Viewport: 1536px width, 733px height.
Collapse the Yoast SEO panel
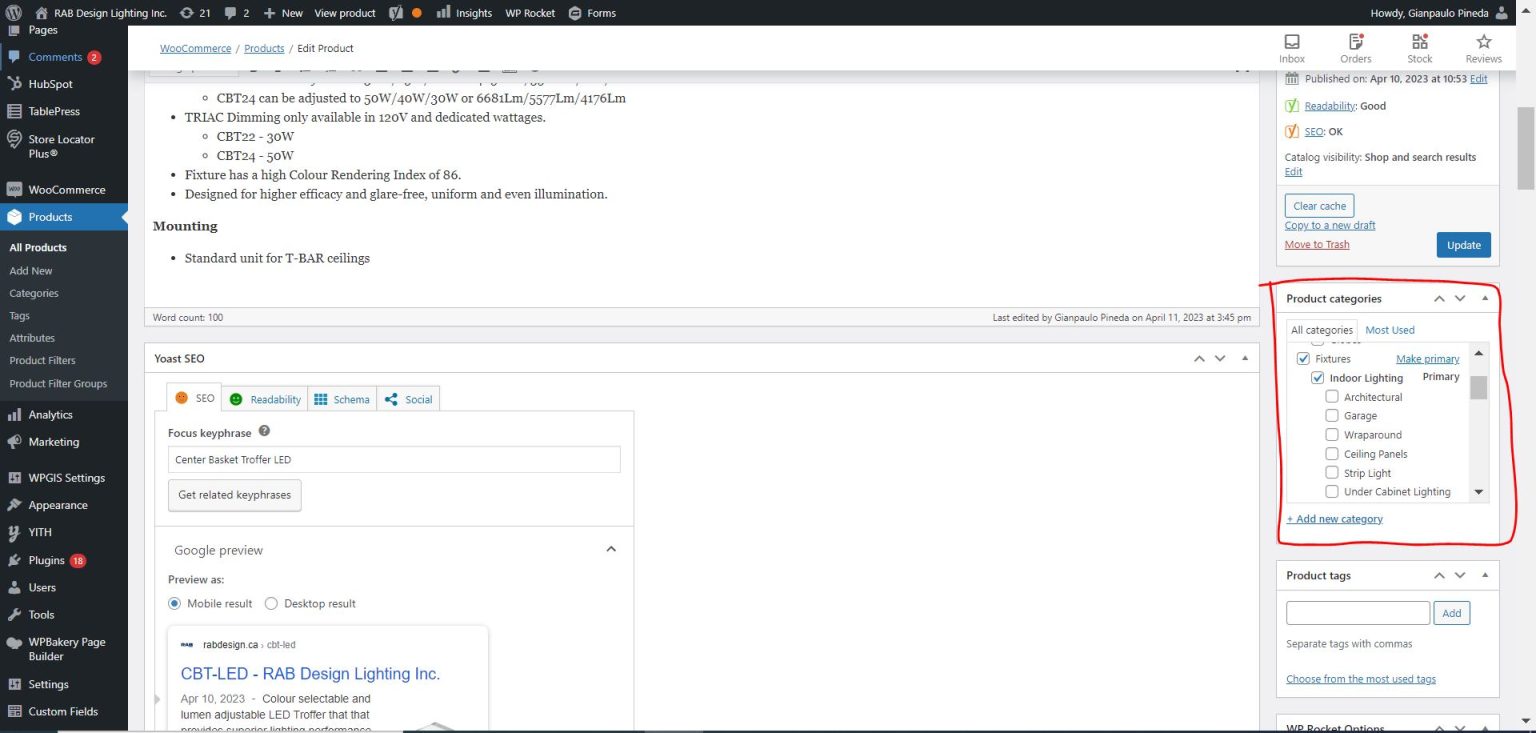1244,358
